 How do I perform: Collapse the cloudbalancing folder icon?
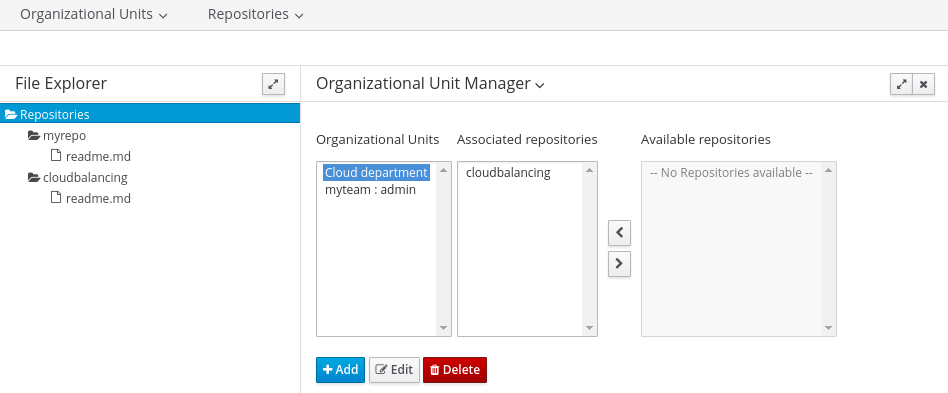click(x=34, y=177)
